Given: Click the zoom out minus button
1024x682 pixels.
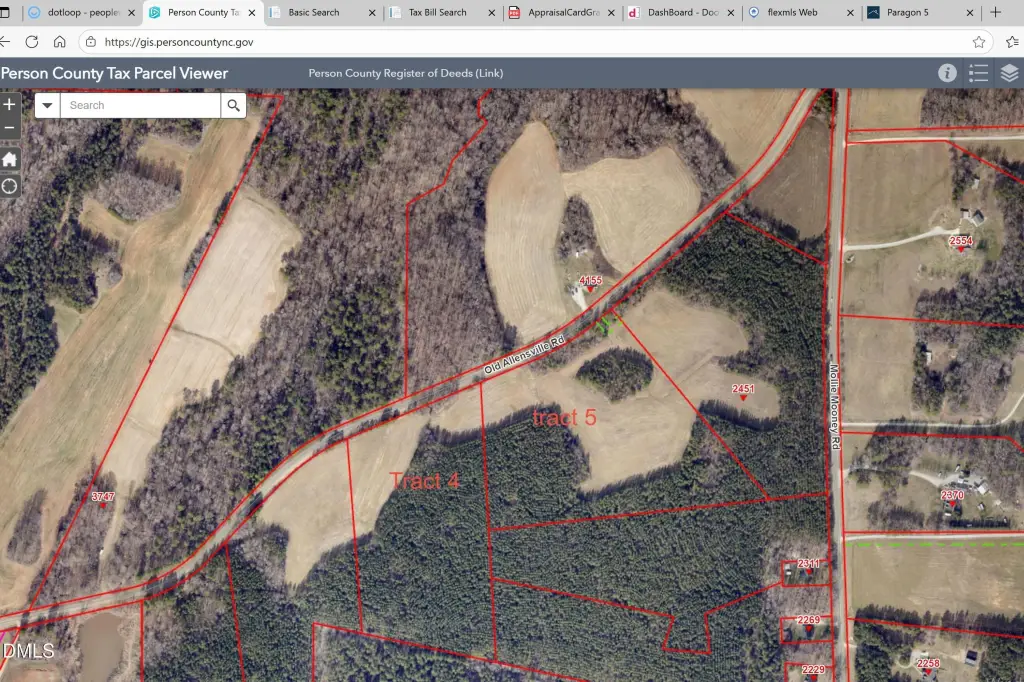Looking at the screenshot, I should tap(10, 128).
